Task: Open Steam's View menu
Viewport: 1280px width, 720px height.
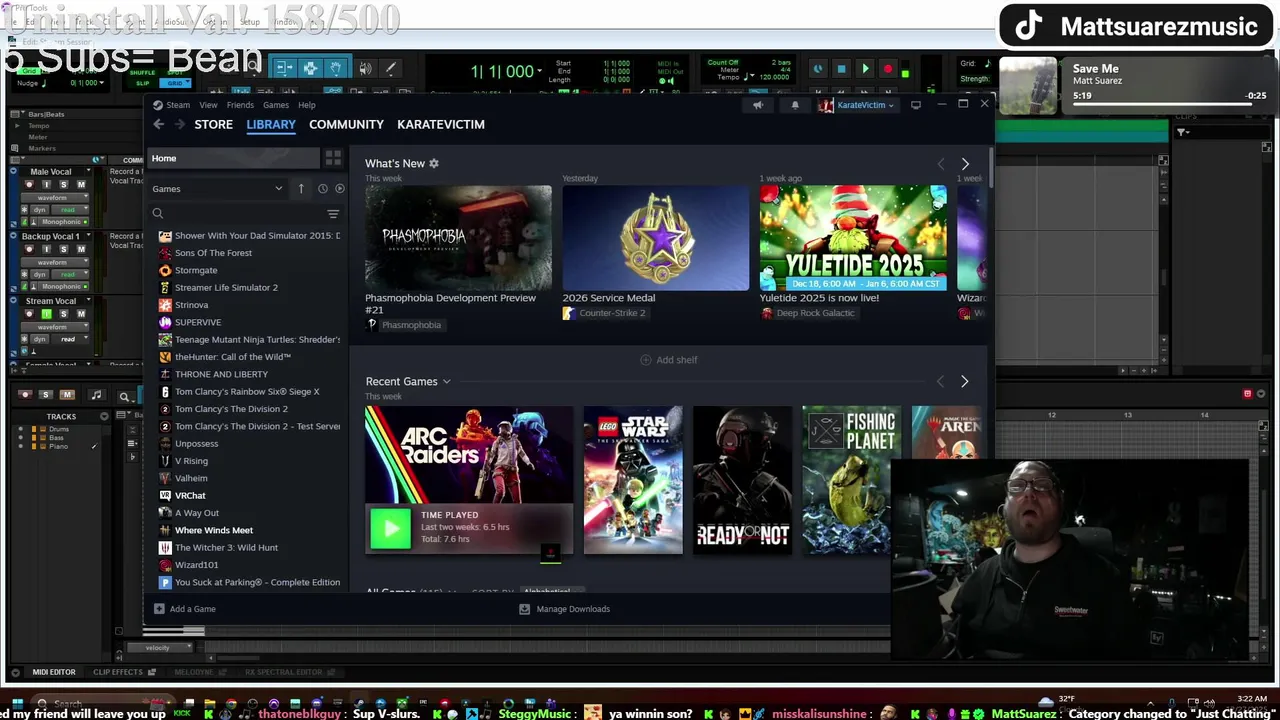Action: coord(208,105)
